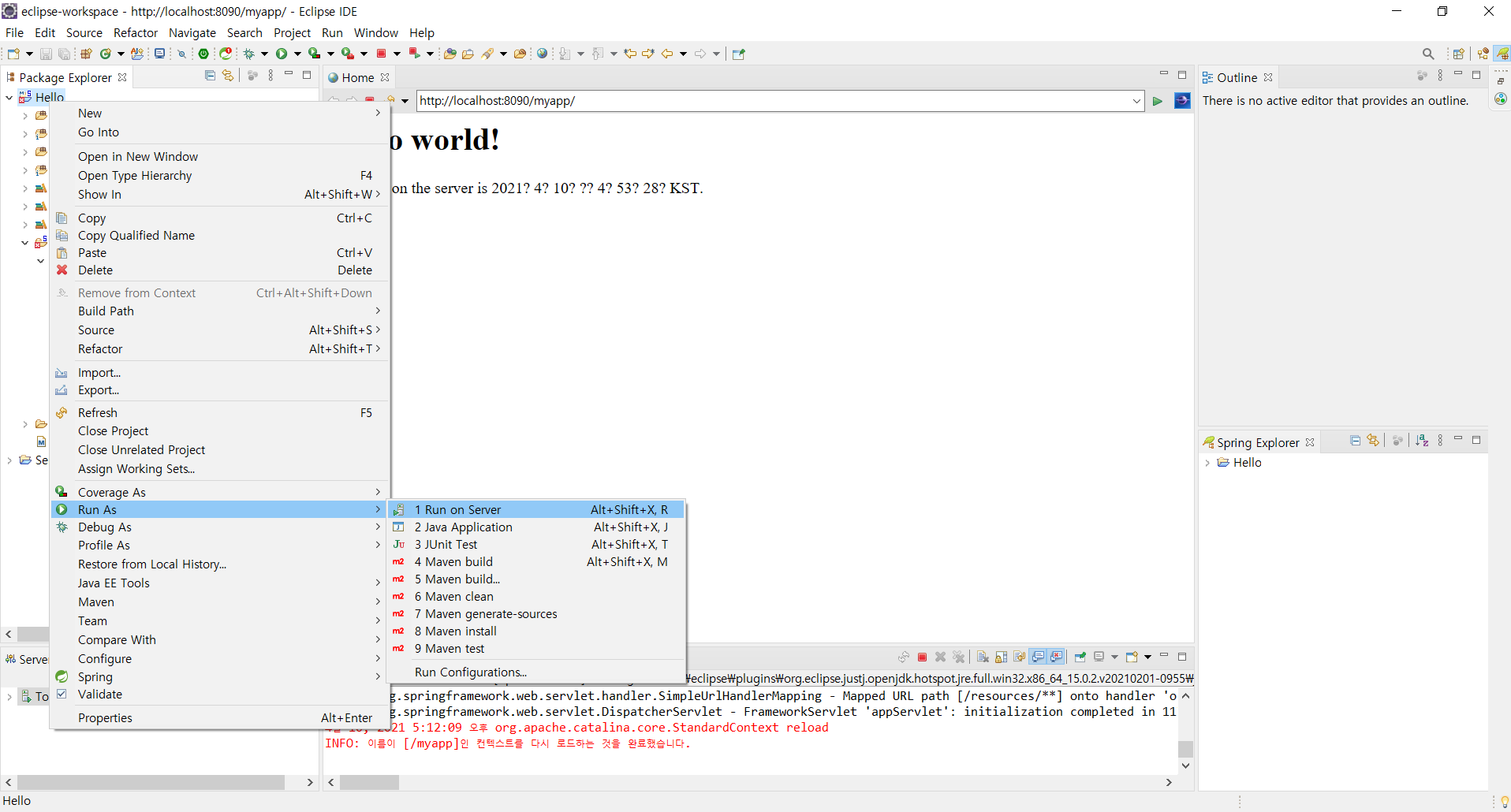Click the Last Edit Location toolbar icon
The image size is (1511, 812).
click(x=629, y=54)
